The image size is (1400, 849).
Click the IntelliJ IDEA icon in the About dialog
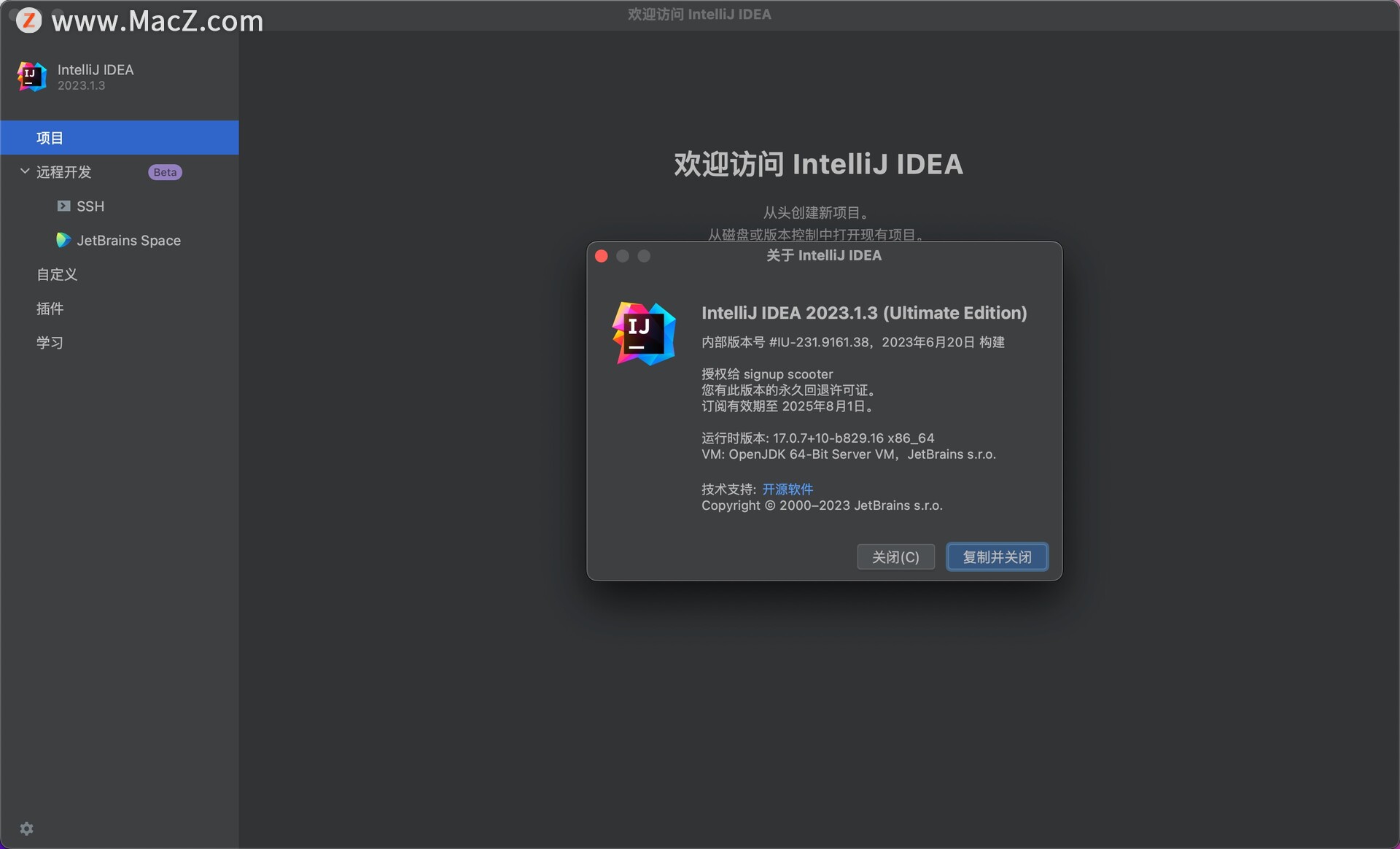tap(645, 333)
